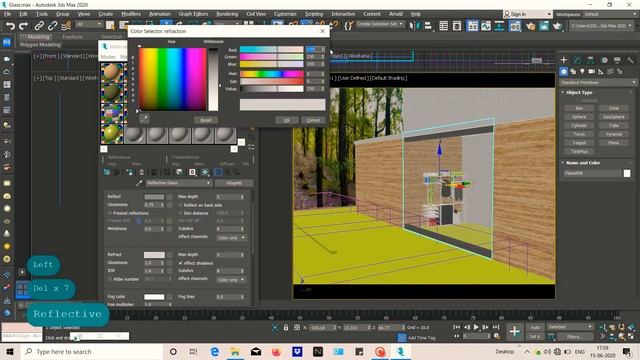Toggle the Fresnel IOR lock button
640x360 pixels.
(139, 221)
